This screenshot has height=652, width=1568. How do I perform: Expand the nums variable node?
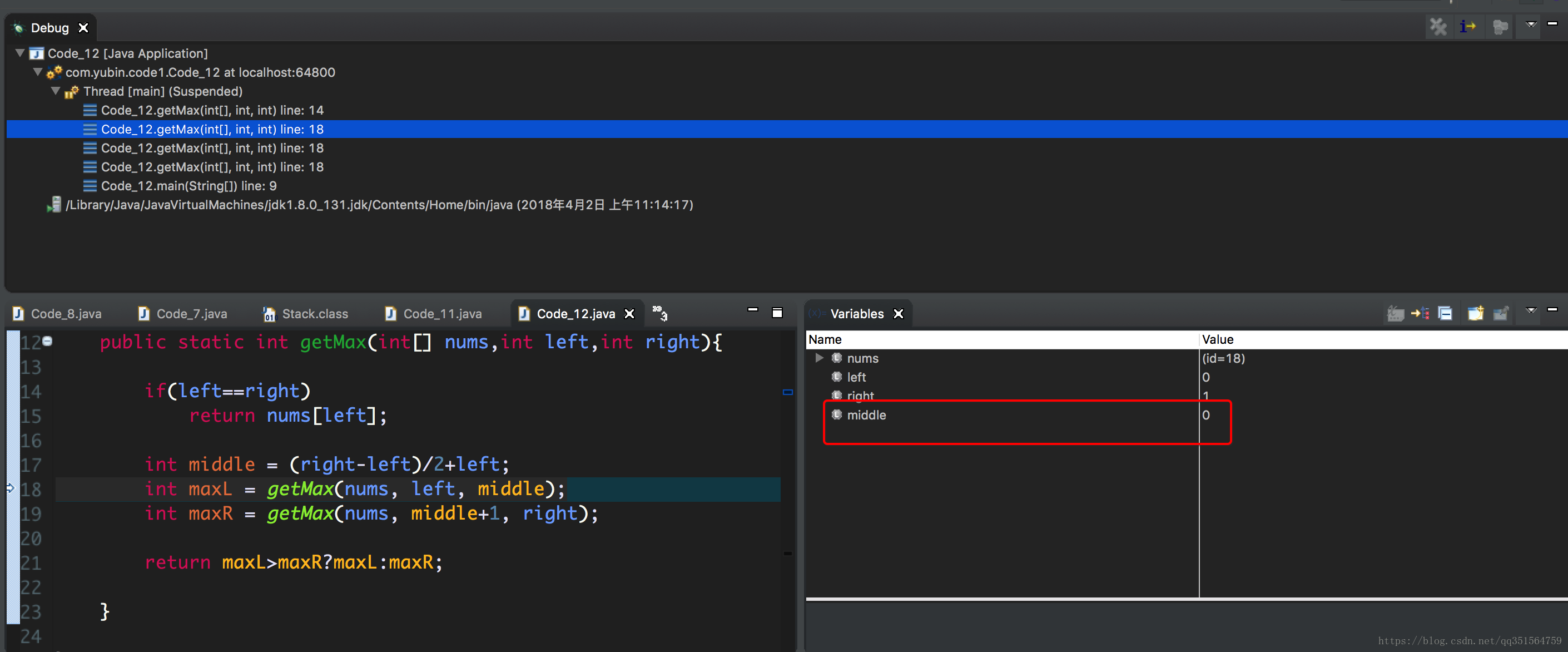[819, 358]
